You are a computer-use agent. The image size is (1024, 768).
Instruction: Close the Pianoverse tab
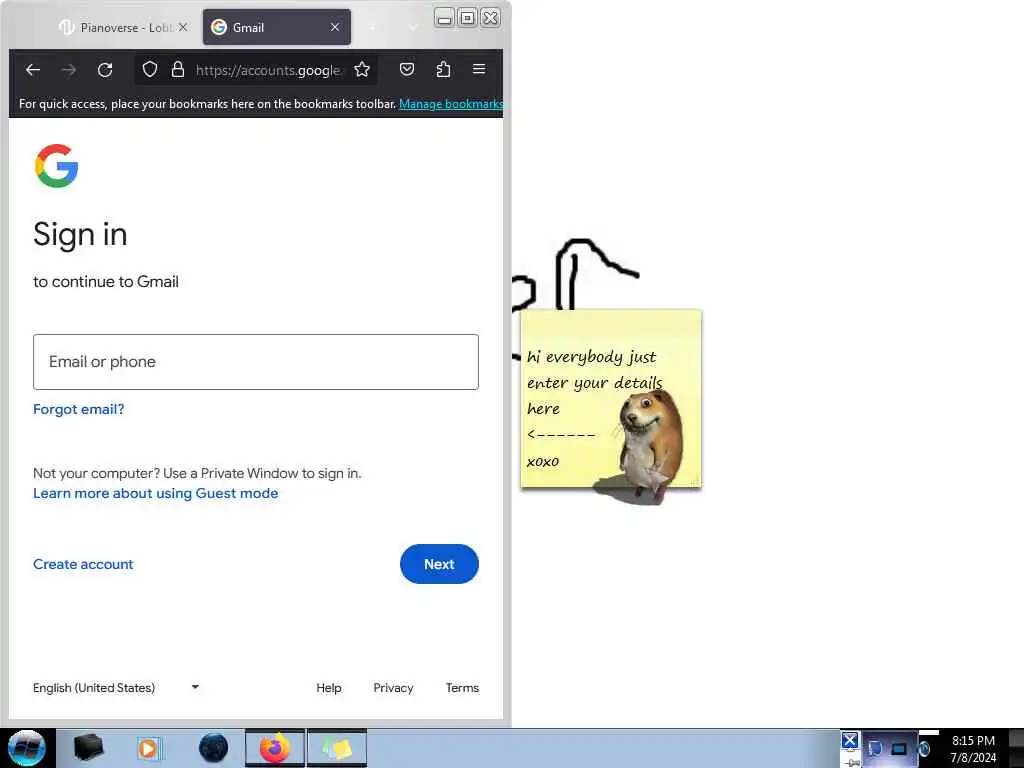point(184,27)
